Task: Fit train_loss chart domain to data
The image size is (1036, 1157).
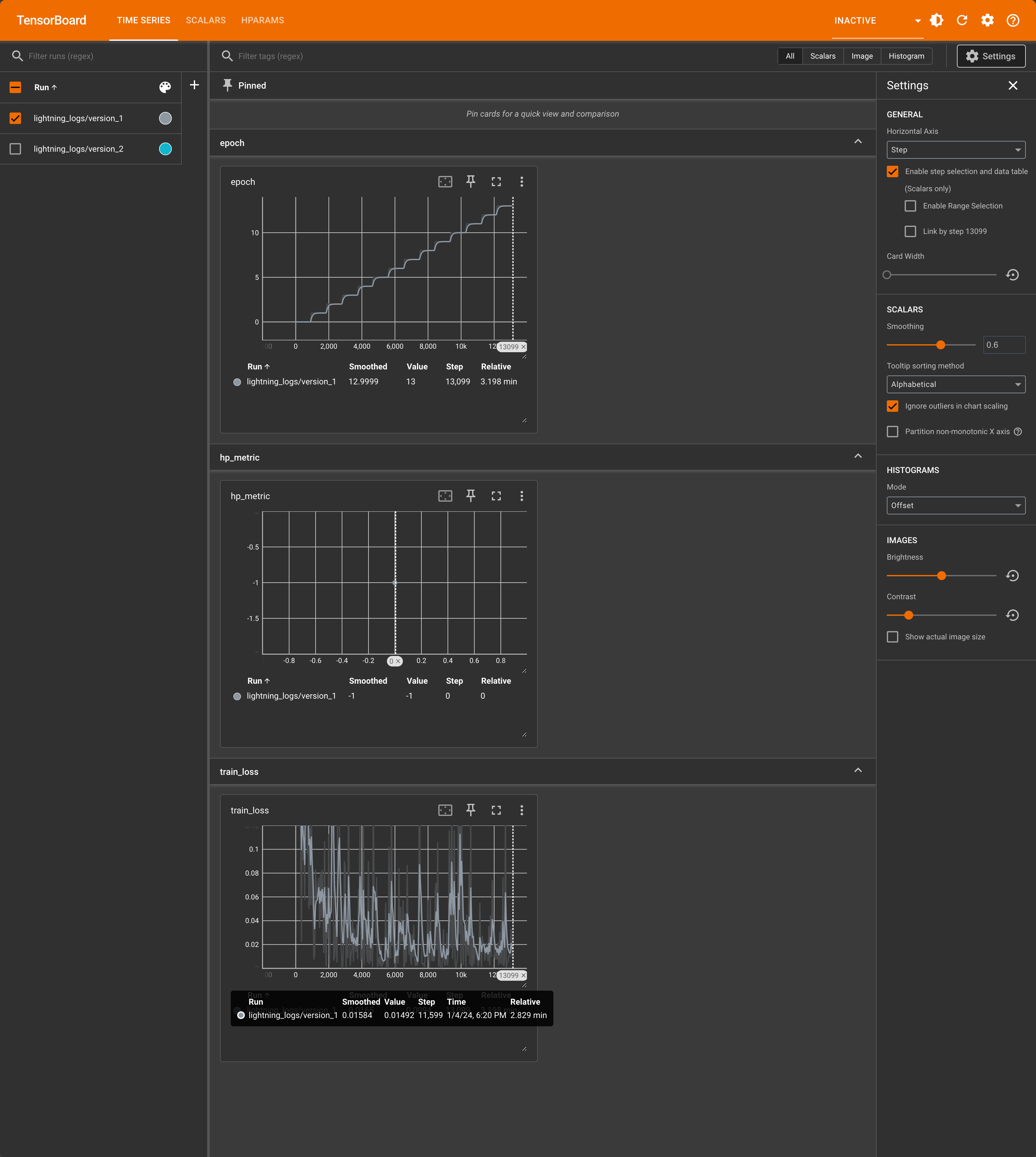Action: click(x=445, y=810)
